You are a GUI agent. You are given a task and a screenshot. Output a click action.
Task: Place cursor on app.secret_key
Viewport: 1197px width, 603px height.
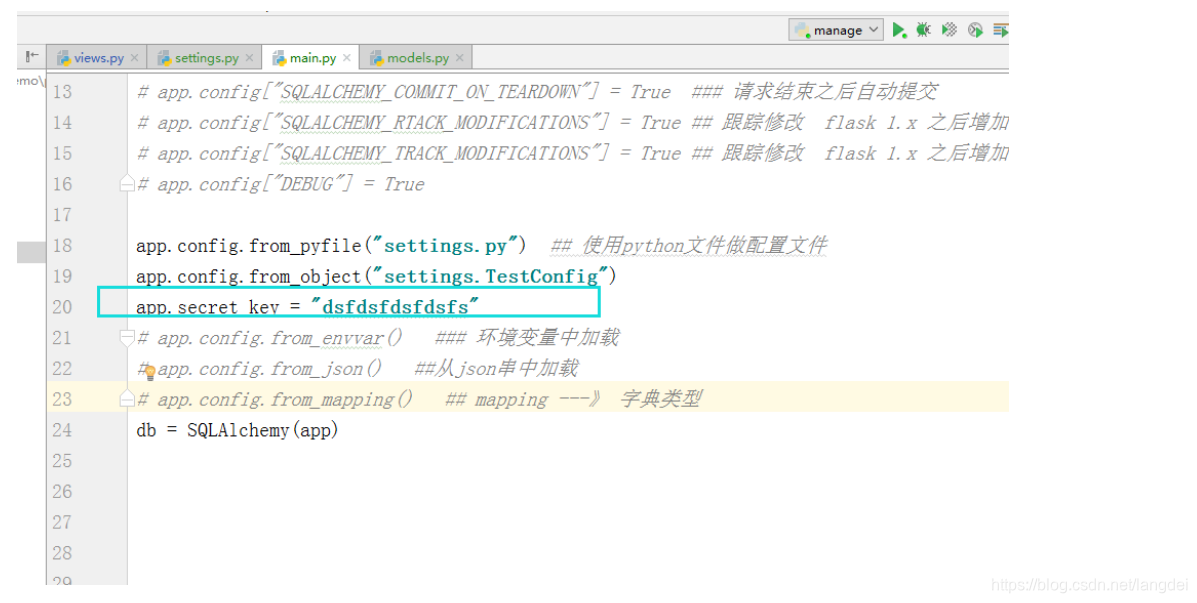(208, 308)
